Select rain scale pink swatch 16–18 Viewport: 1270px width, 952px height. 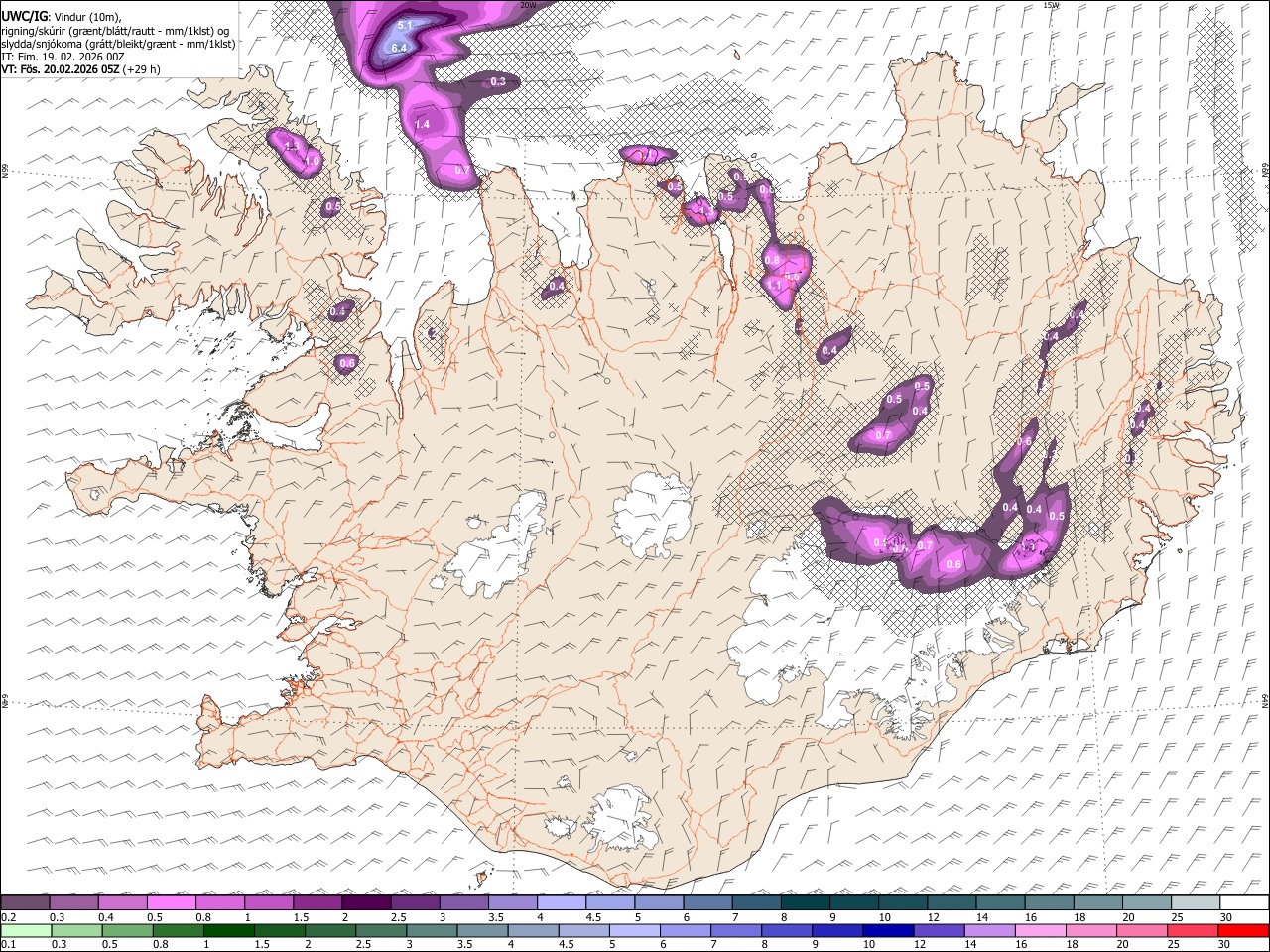click(1039, 930)
